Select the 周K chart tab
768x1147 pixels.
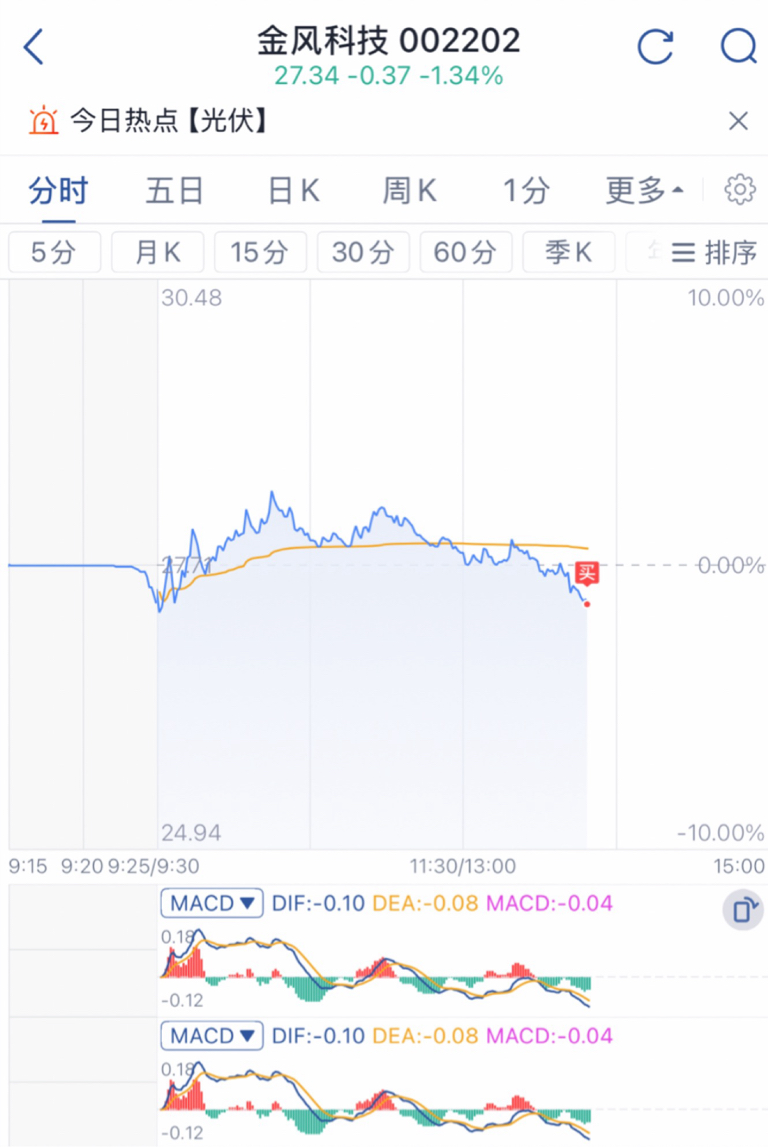coord(410,190)
